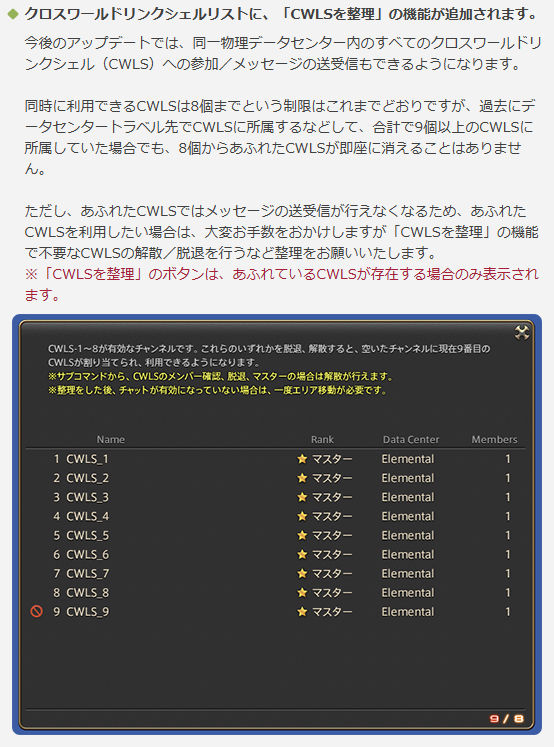The height and width of the screenshot is (747, 554).
Task: Select the CWLS_5 name entry
Action: pos(87,535)
